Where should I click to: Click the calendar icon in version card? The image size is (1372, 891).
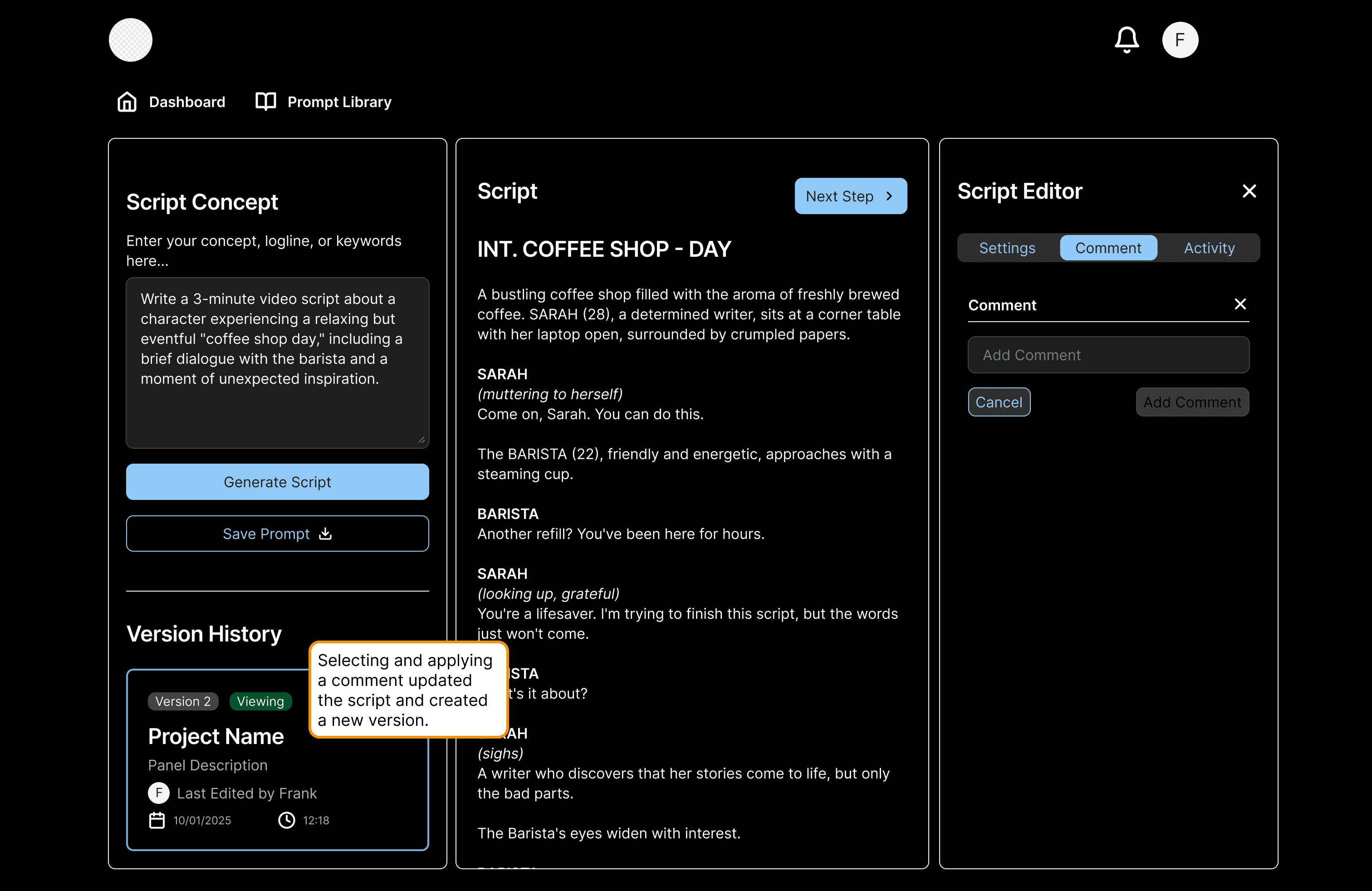tap(157, 820)
